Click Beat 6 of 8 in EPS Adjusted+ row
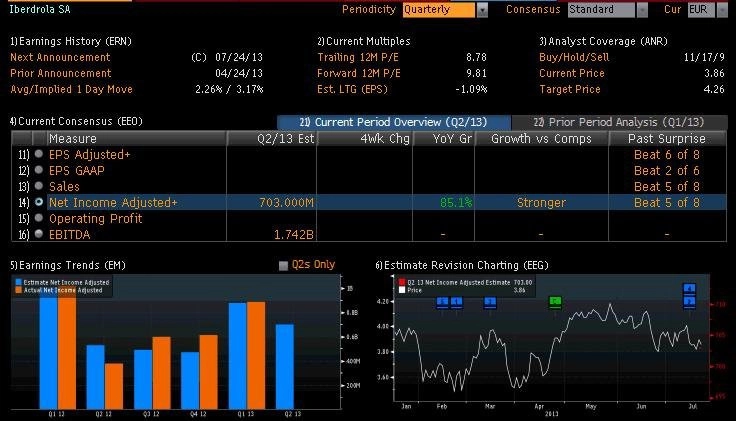Image resolution: width=736 pixels, height=421 pixels. [667, 154]
